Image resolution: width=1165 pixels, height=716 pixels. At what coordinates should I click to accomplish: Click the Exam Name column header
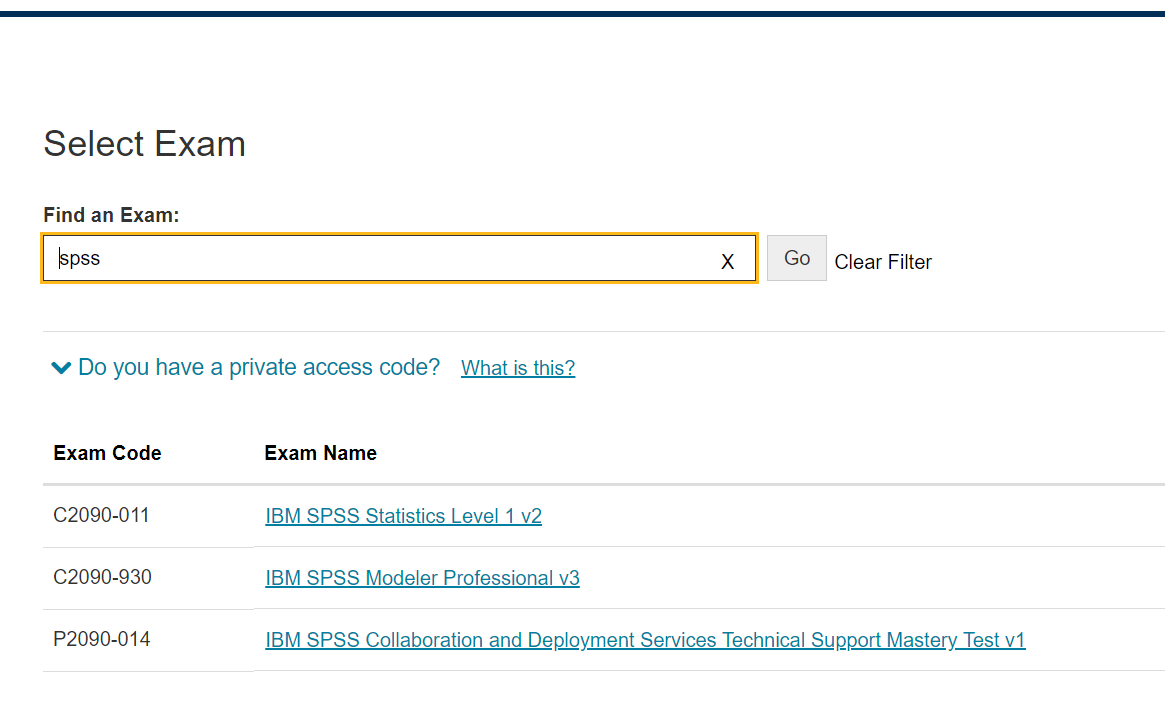pyautogui.click(x=320, y=453)
